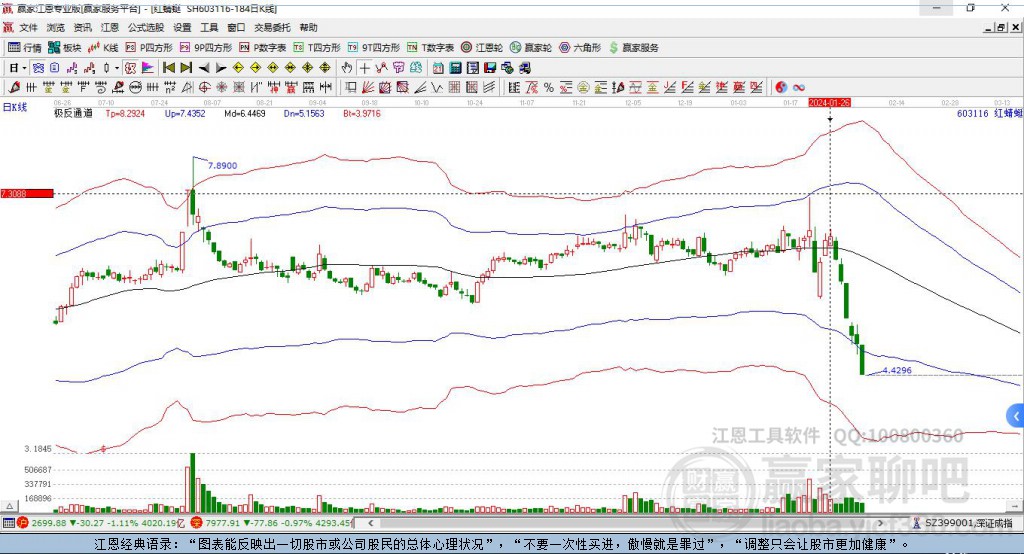
Task: Open the 六角形 hexagon tool
Action: 580,48
